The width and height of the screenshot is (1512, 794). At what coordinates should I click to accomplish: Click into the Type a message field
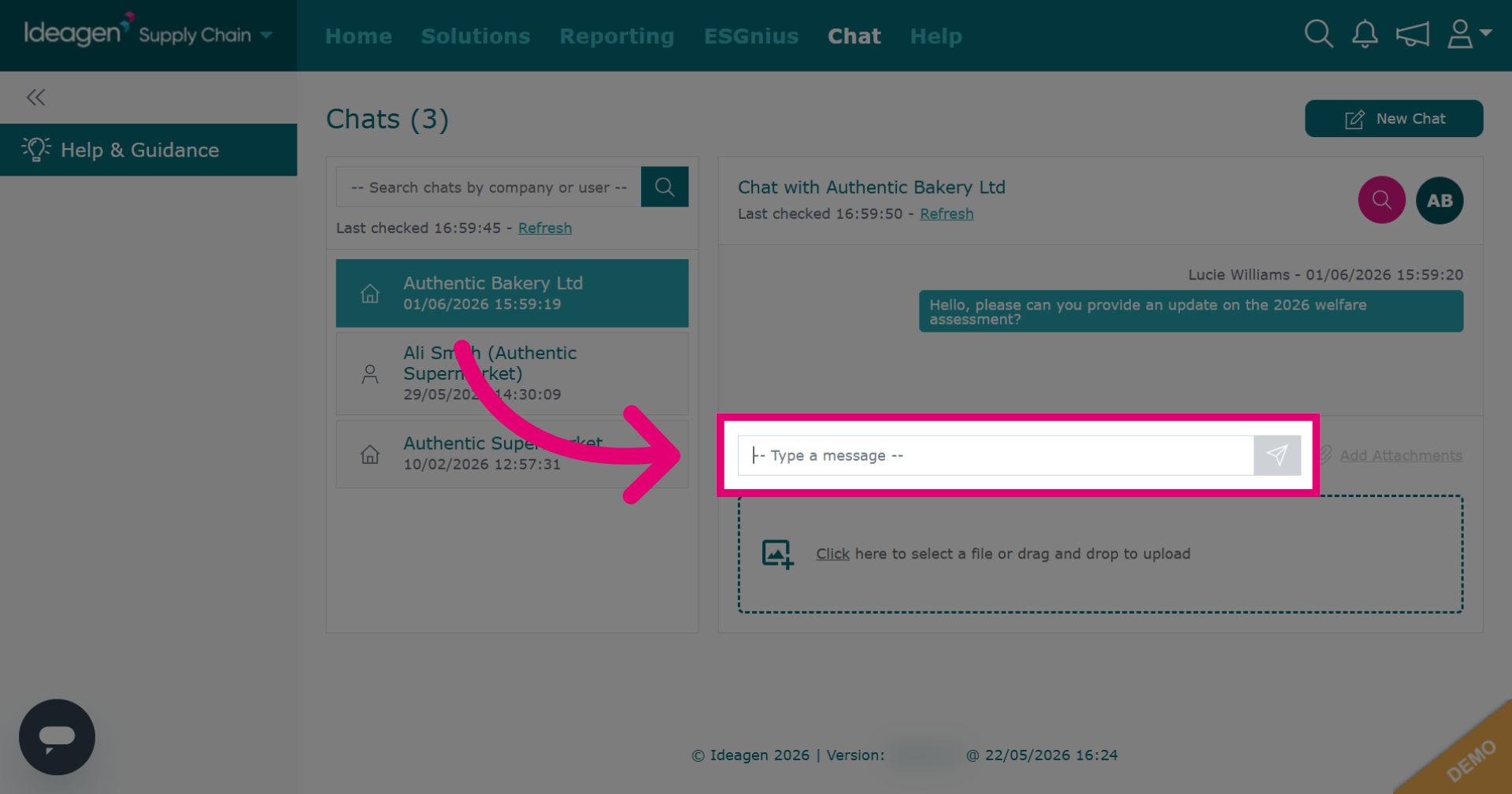coord(995,455)
